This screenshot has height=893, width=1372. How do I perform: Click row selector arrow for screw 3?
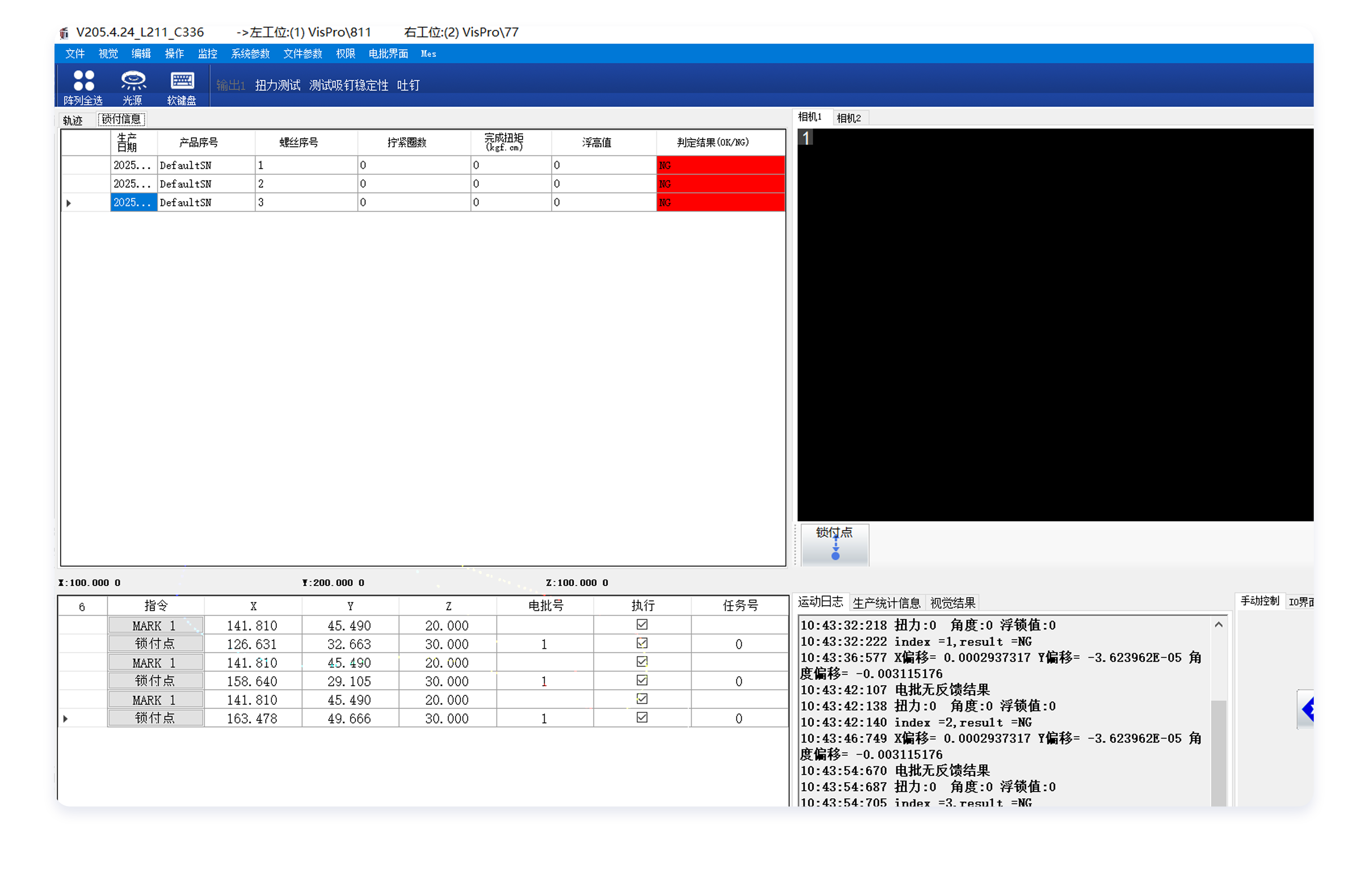[69, 203]
